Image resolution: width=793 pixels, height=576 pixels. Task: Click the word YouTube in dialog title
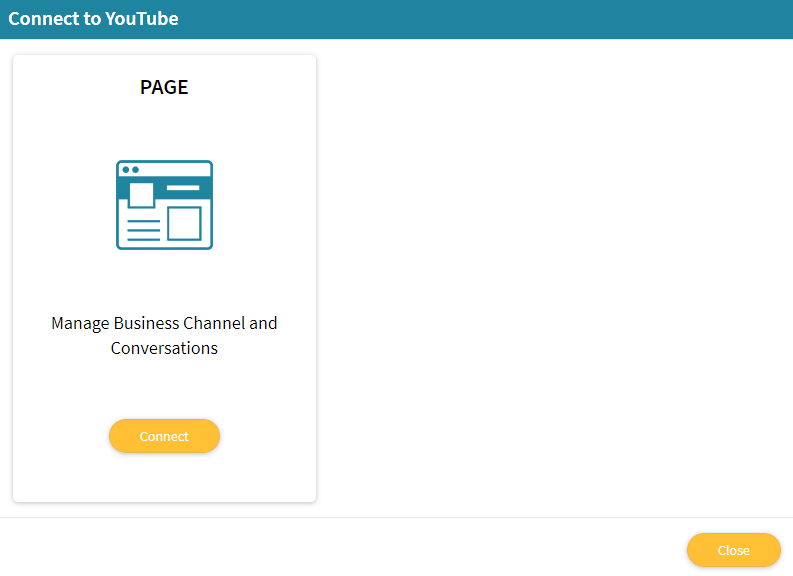pyautogui.click(x=142, y=19)
